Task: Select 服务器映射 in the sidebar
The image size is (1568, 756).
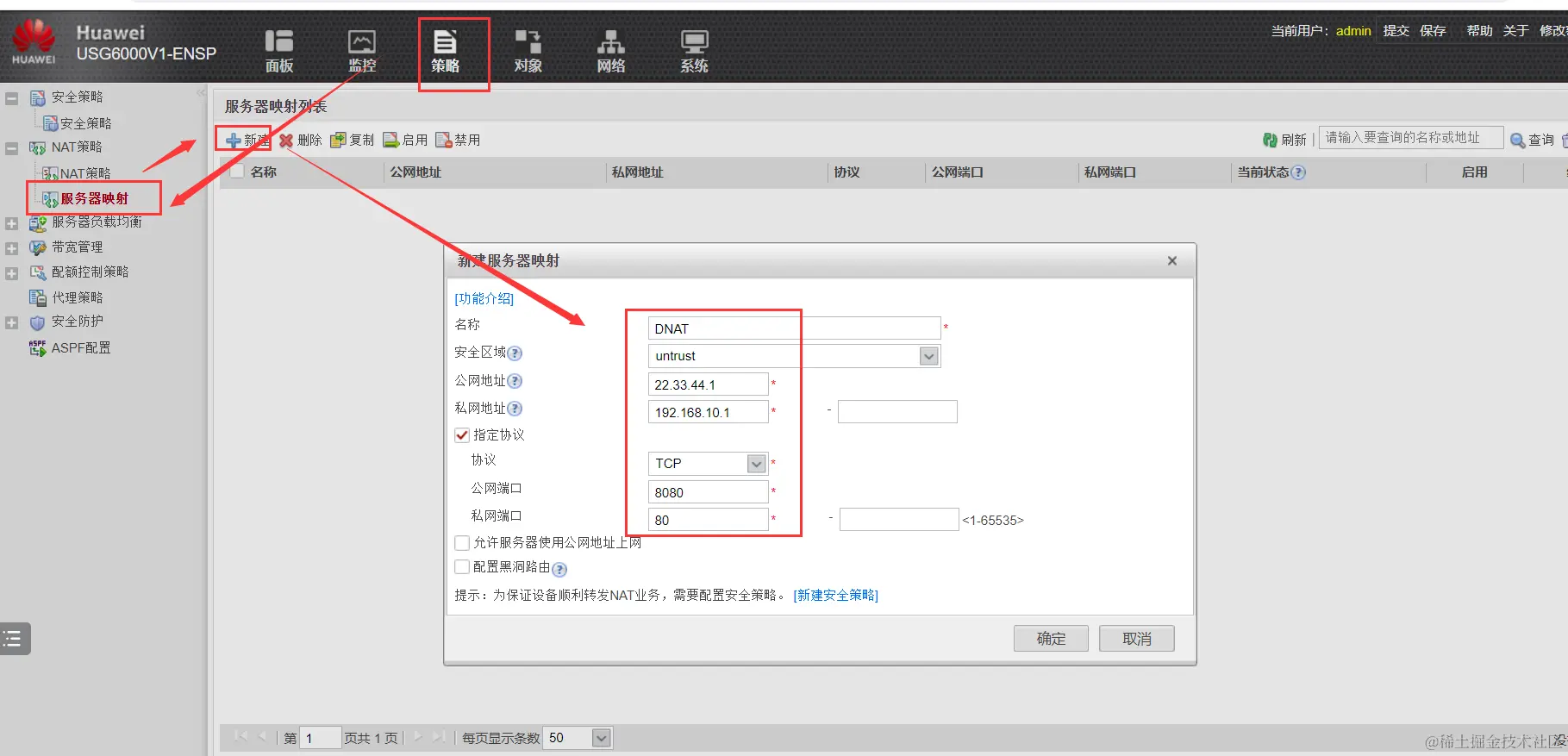Action: 94,198
